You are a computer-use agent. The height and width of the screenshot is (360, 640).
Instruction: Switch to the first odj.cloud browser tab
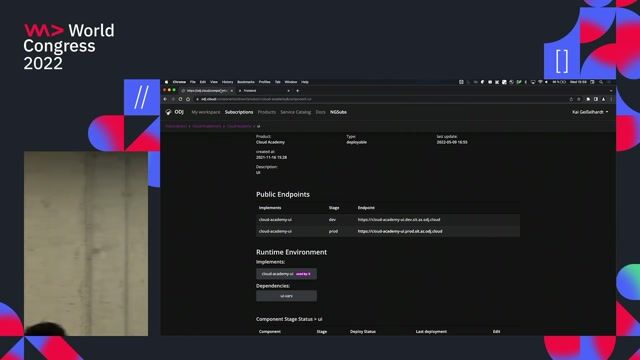point(207,91)
